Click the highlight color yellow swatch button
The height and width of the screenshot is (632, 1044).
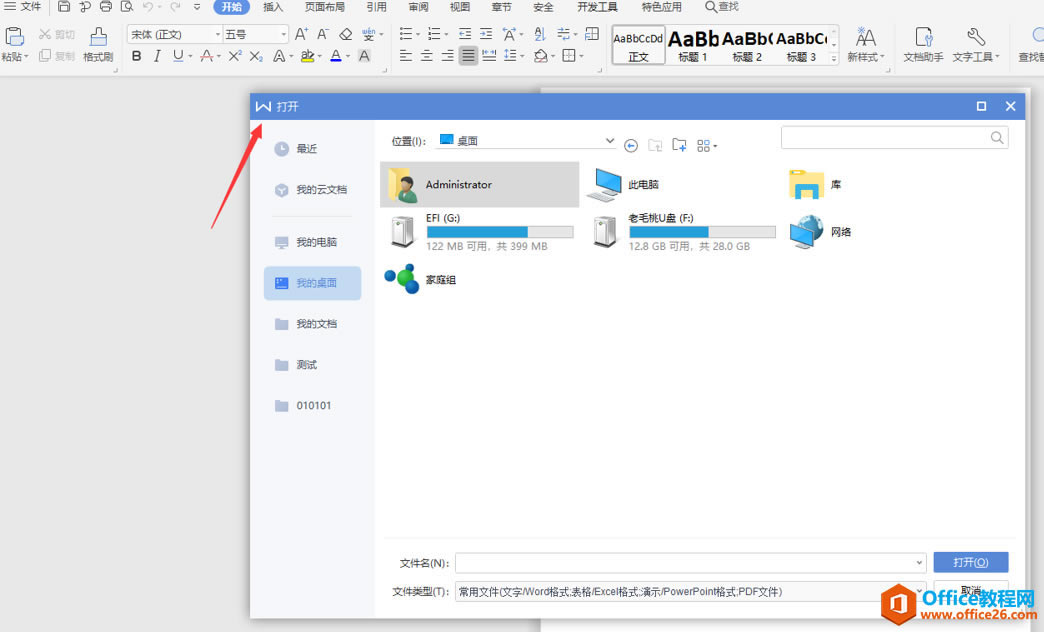[307, 56]
